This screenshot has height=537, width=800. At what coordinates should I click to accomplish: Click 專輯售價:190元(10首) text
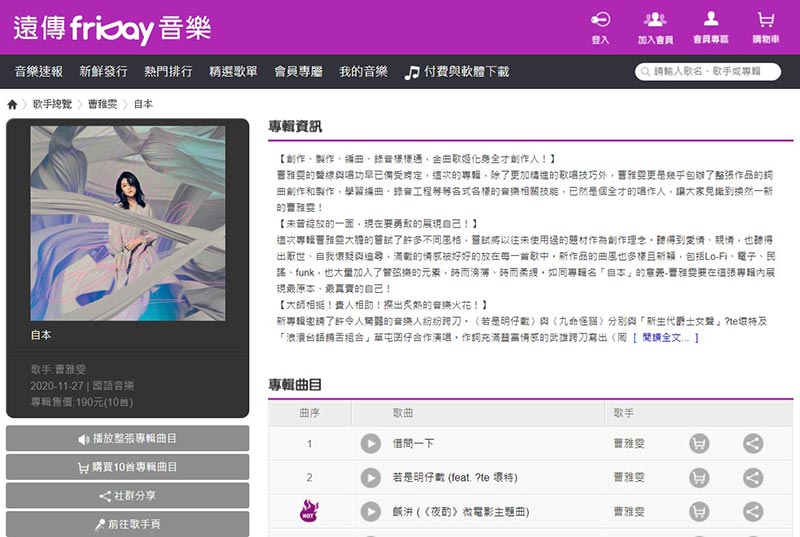tap(82, 402)
